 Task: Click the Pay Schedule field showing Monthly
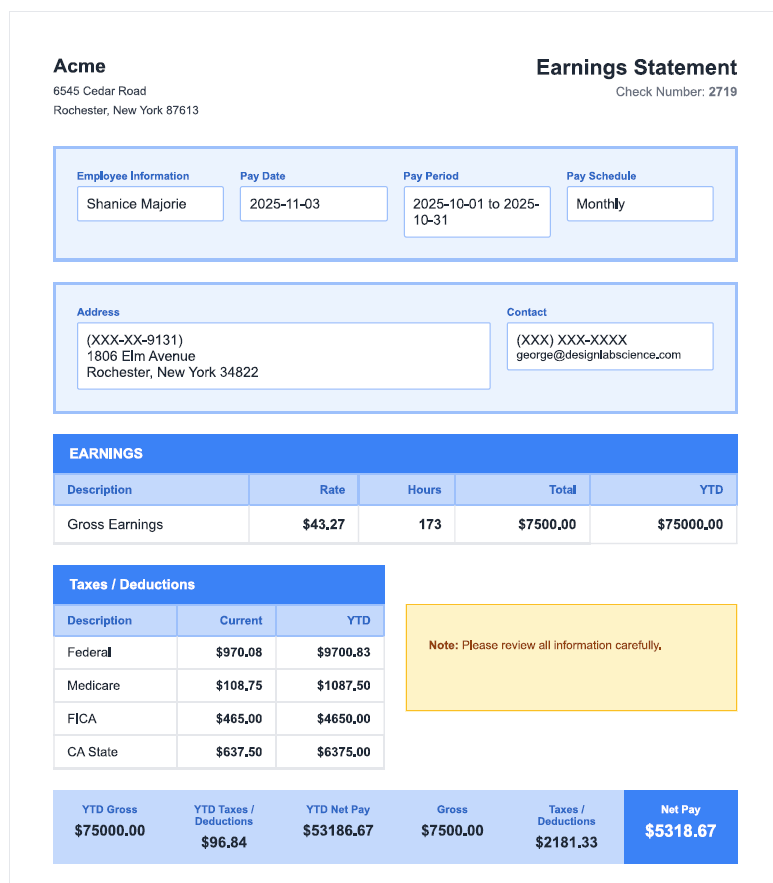[x=640, y=204]
